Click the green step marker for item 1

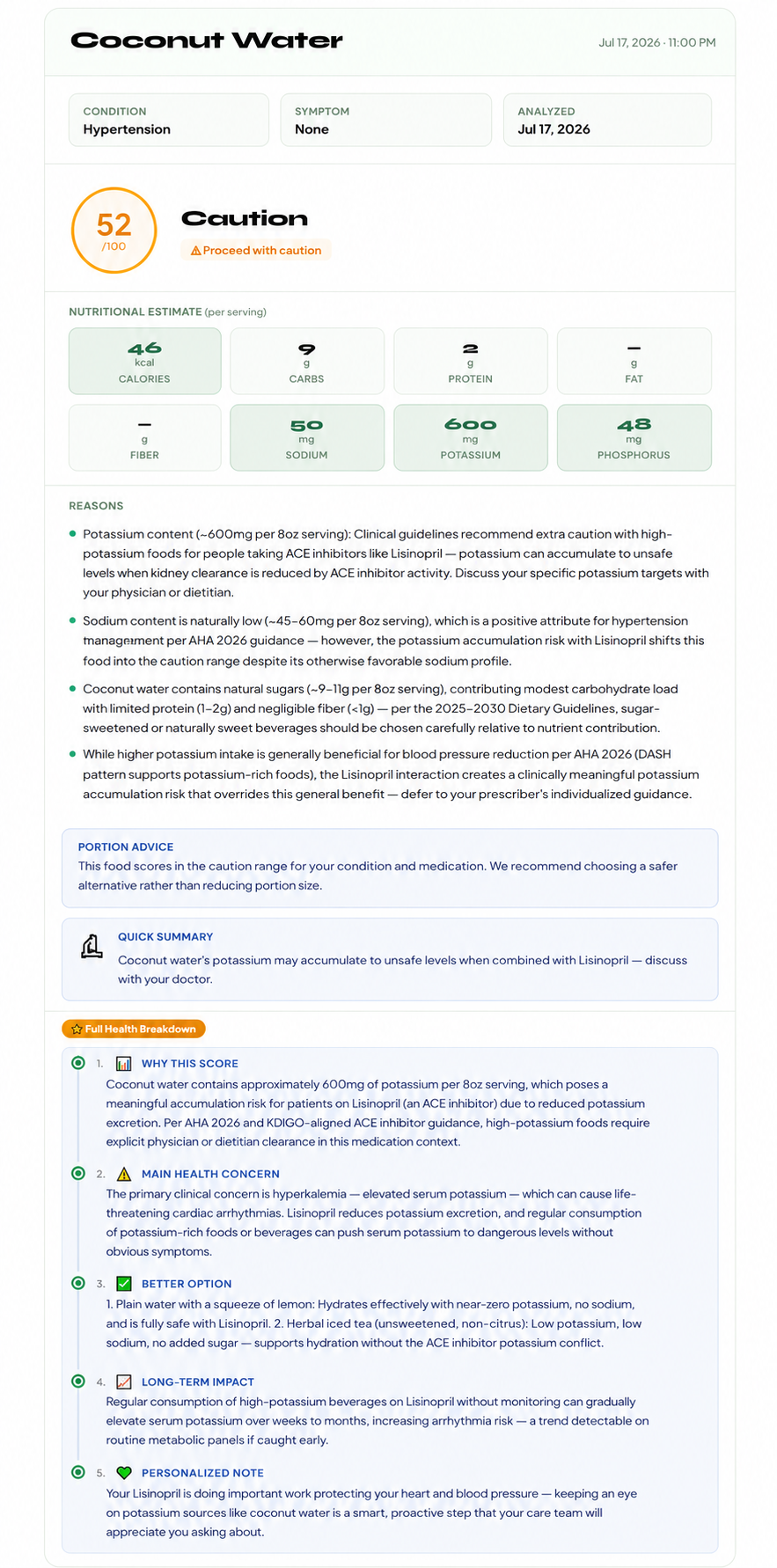78,1063
